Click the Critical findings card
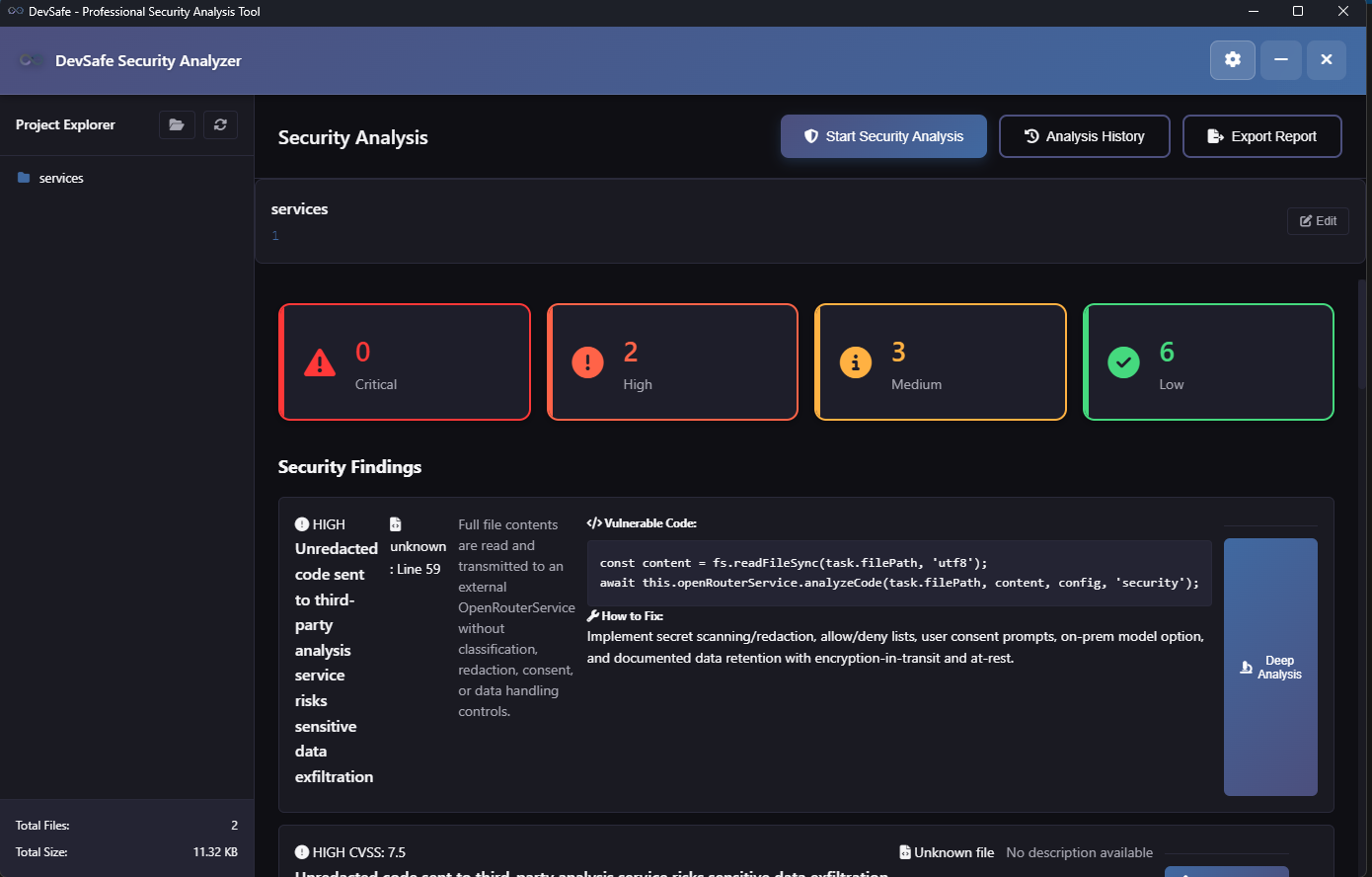This screenshot has width=1372, height=877. (x=405, y=361)
